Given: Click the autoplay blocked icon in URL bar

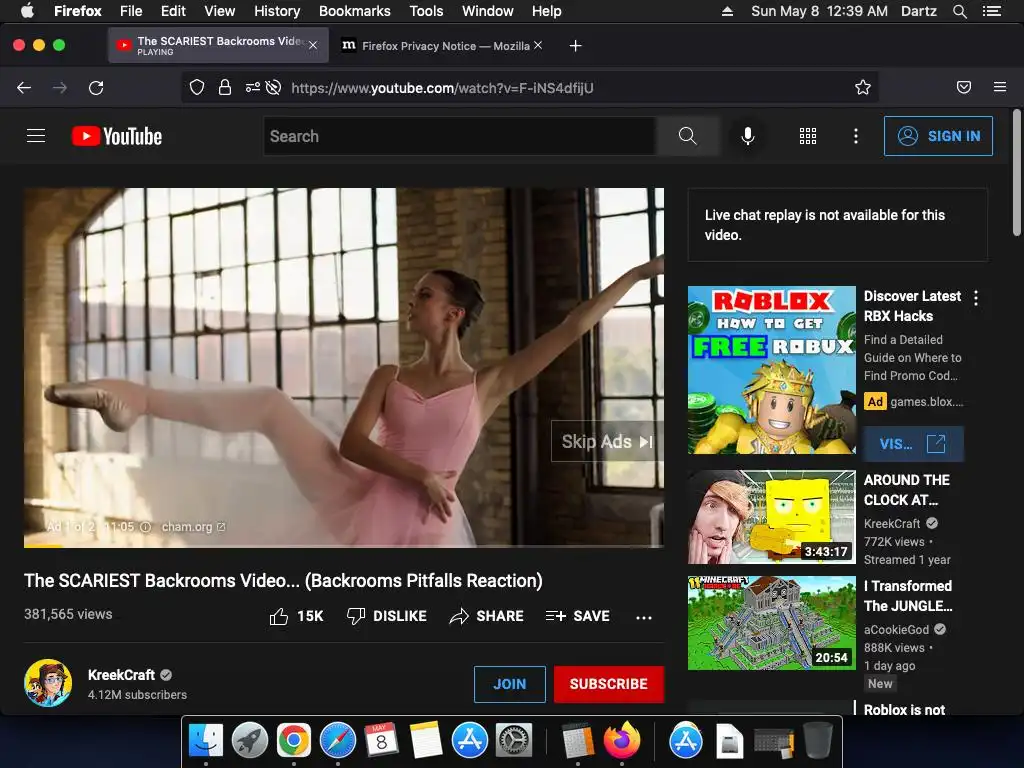Looking at the screenshot, I should coord(274,88).
